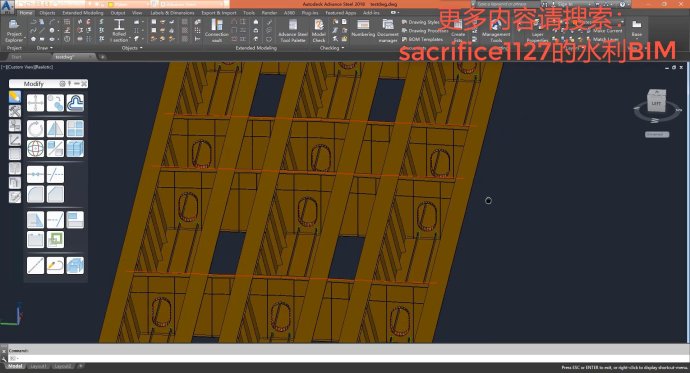This screenshot has width=690, height=373.
Task: Click the split panels alignment tool
Action: 75,220
